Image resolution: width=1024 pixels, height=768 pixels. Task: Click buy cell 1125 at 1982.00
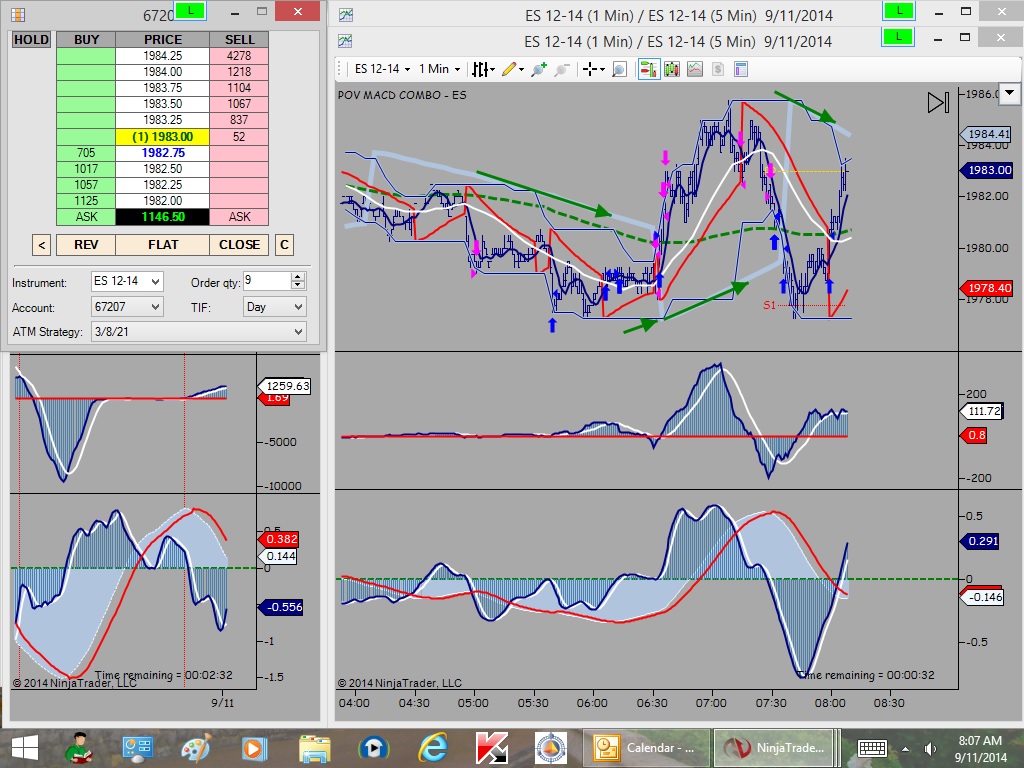86,200
